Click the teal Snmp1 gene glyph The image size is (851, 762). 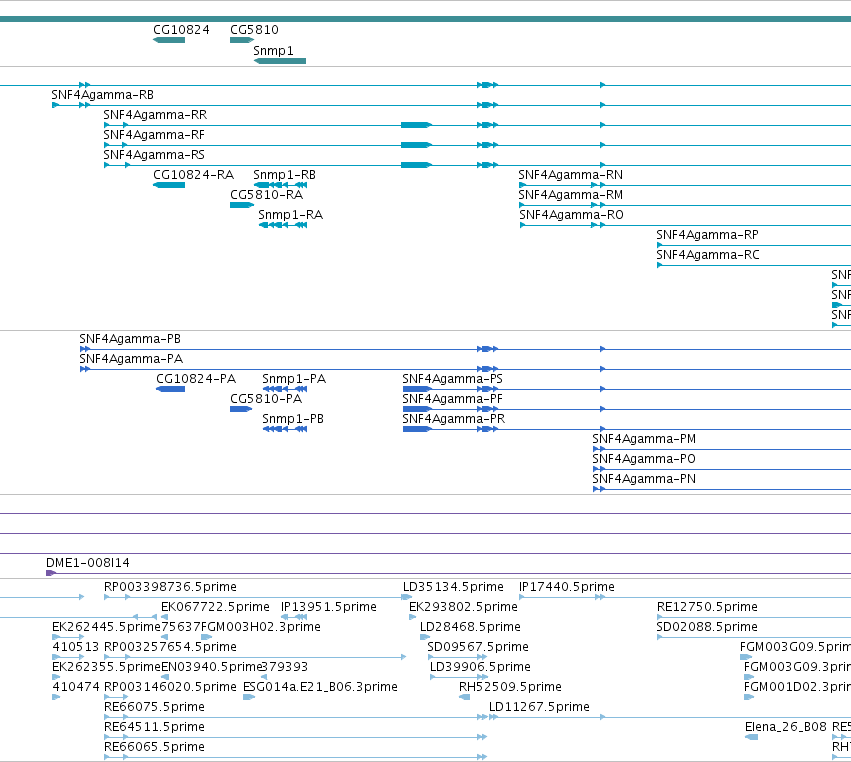click(280, 61)
